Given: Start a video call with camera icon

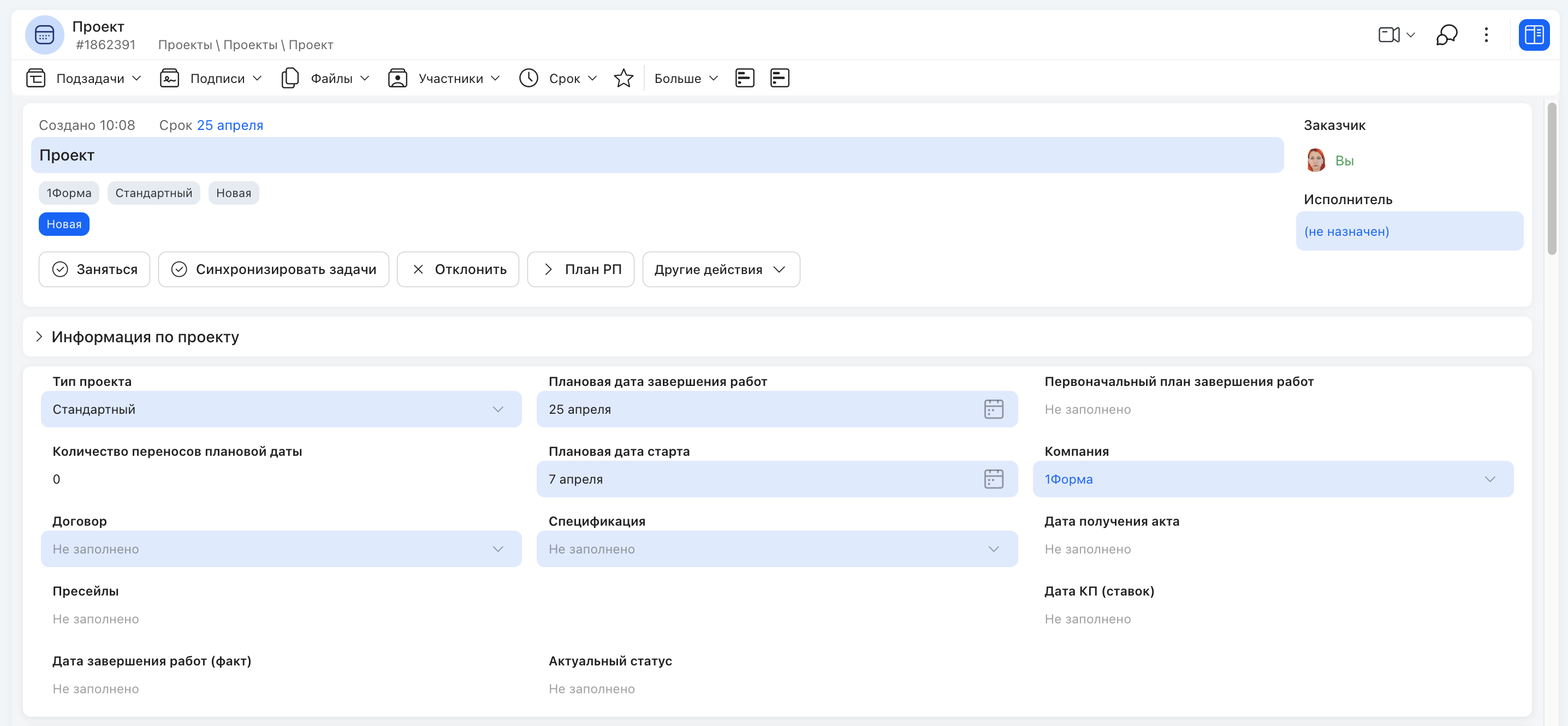Looking at the screenshot, I should [1388, 35].
